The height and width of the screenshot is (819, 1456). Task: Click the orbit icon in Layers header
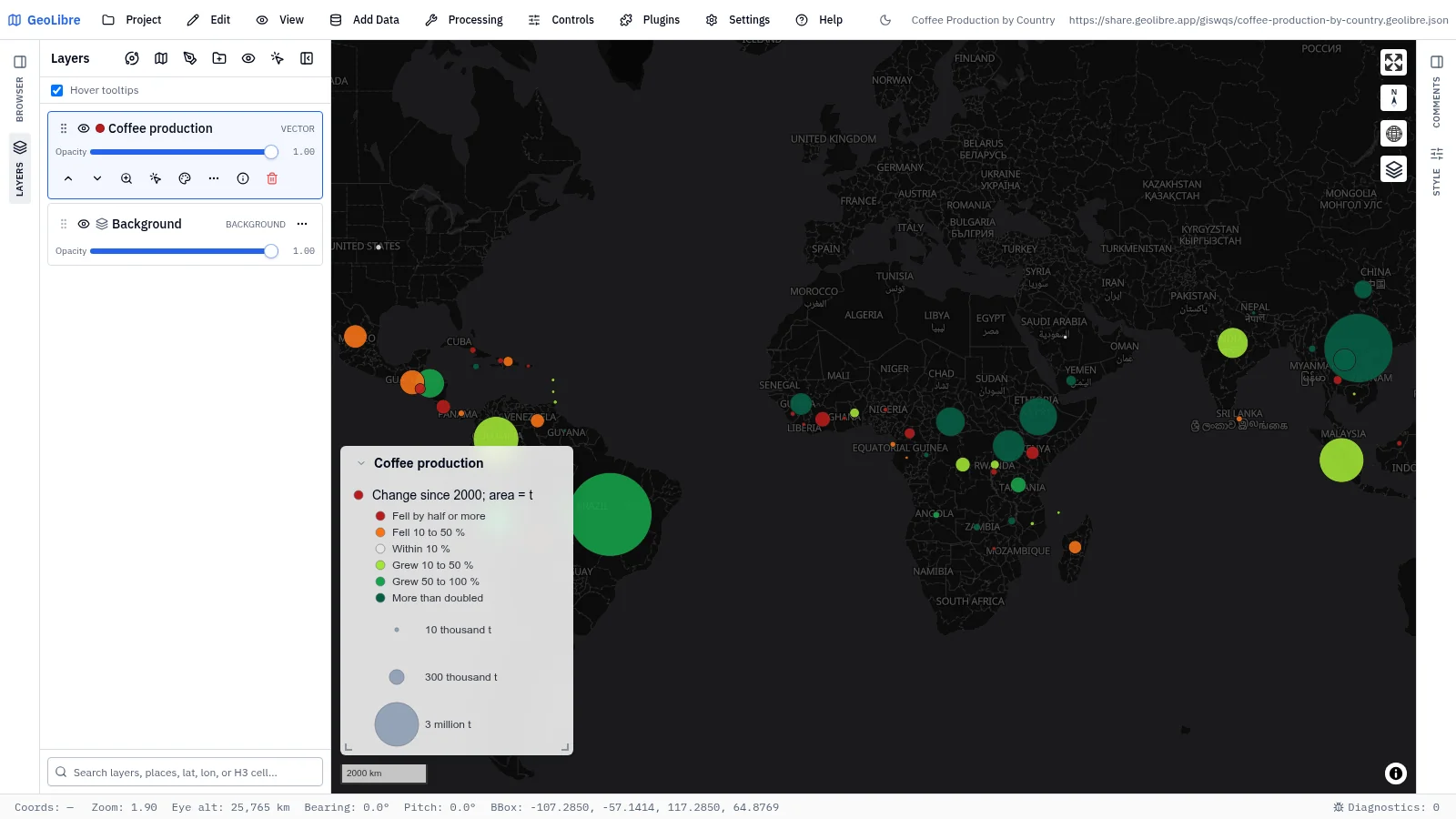(132, 58)
